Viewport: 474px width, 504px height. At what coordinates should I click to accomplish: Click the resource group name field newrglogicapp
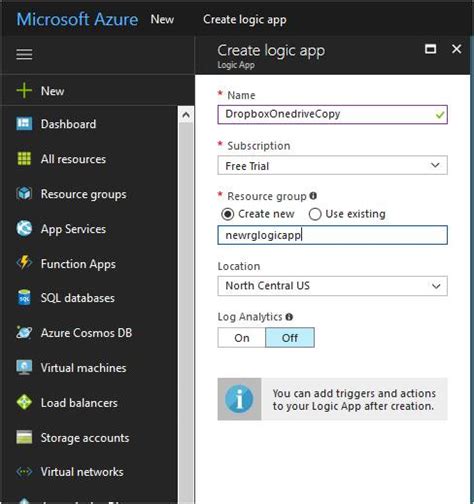(x=332, y=235)
